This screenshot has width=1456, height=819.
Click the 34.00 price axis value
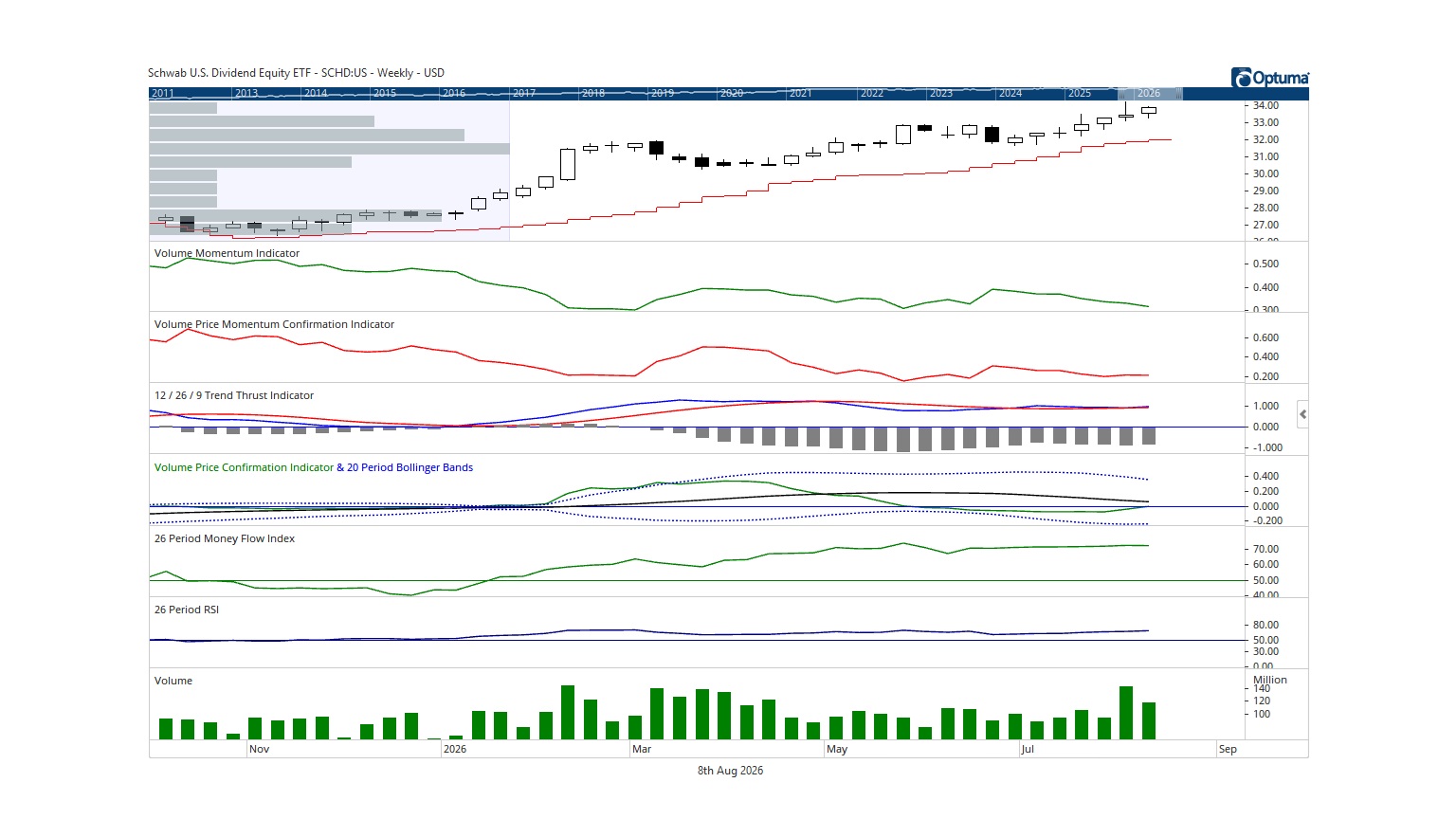[1265, 105]
